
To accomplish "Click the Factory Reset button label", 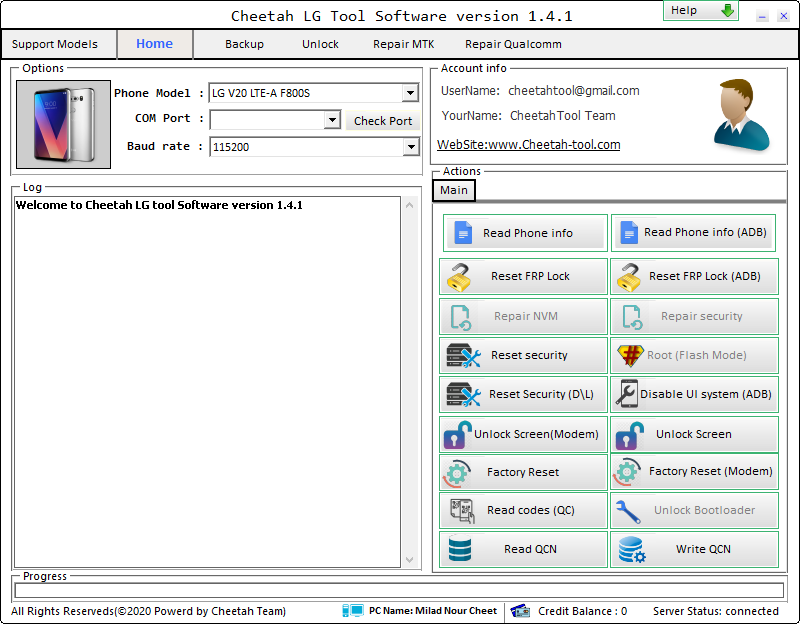I will (x=523, y=472).
